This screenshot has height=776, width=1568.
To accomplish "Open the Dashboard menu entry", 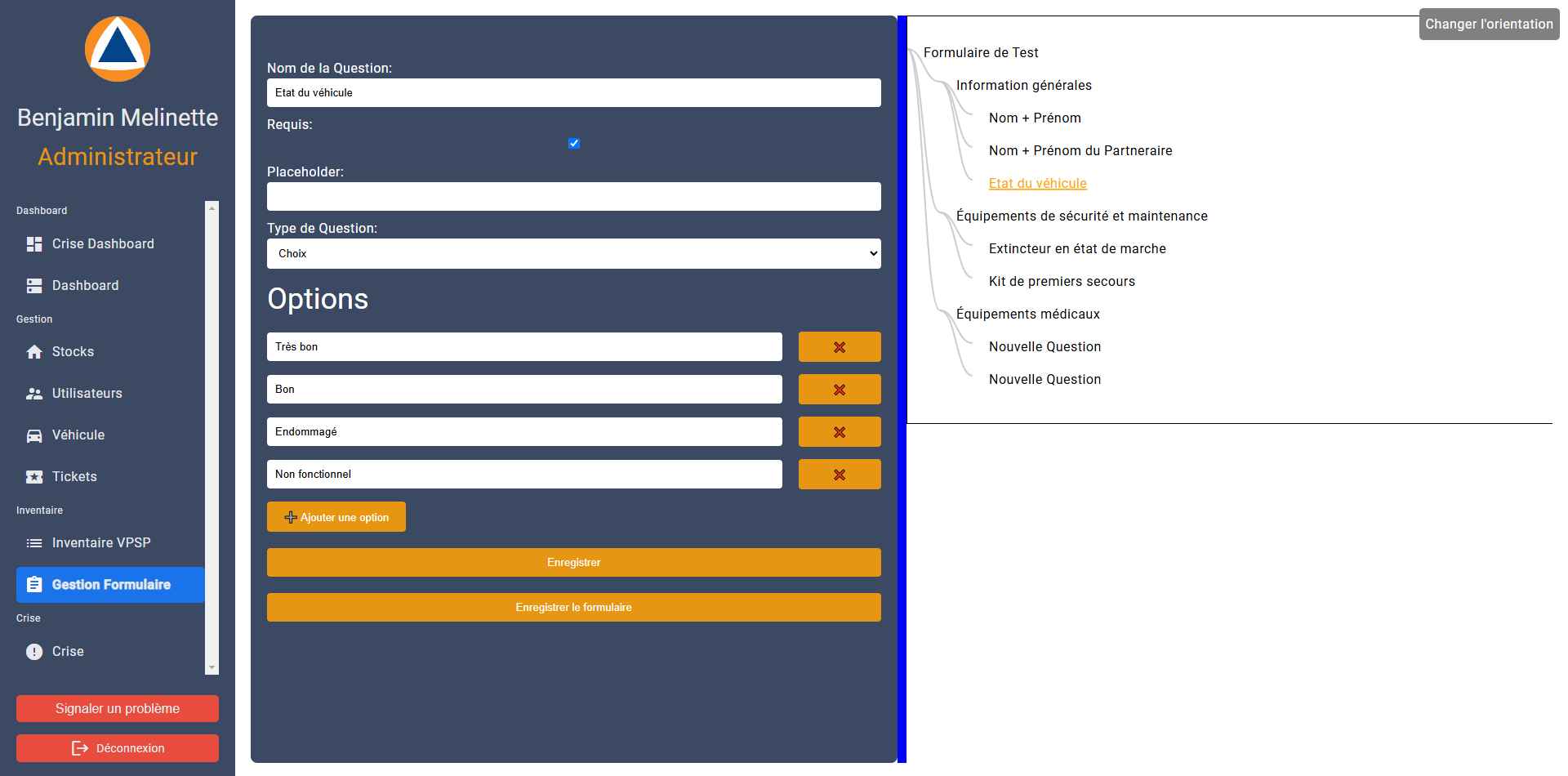I will click(x=86, y=286).
